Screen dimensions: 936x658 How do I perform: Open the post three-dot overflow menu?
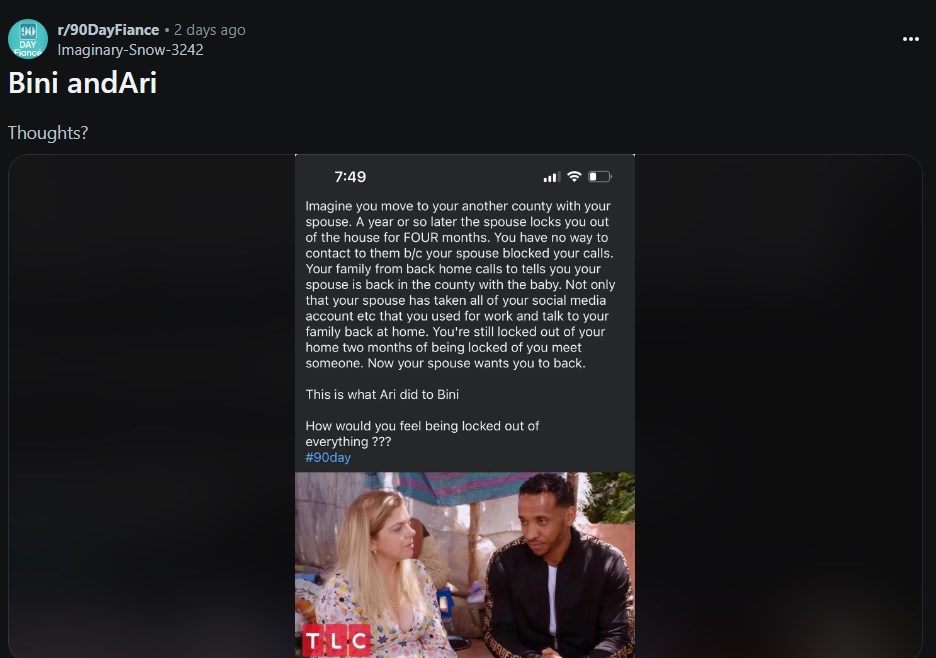[910, 39]
